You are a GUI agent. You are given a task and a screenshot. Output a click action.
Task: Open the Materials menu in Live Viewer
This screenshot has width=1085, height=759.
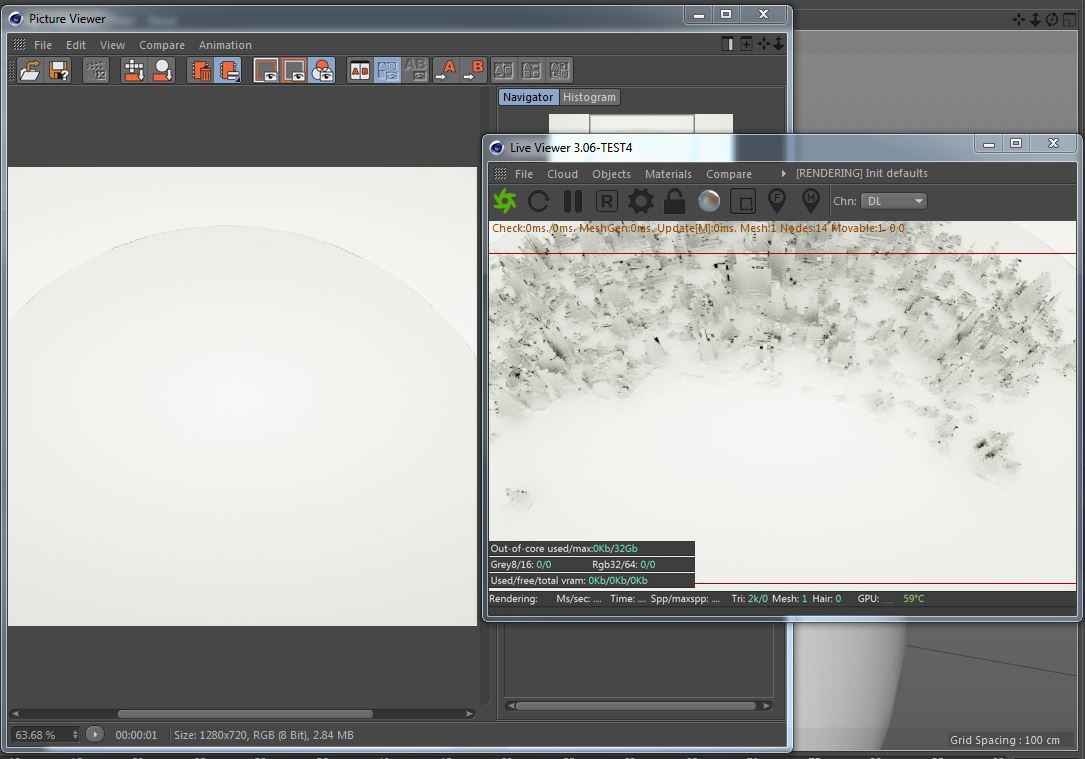click(668, 174)
